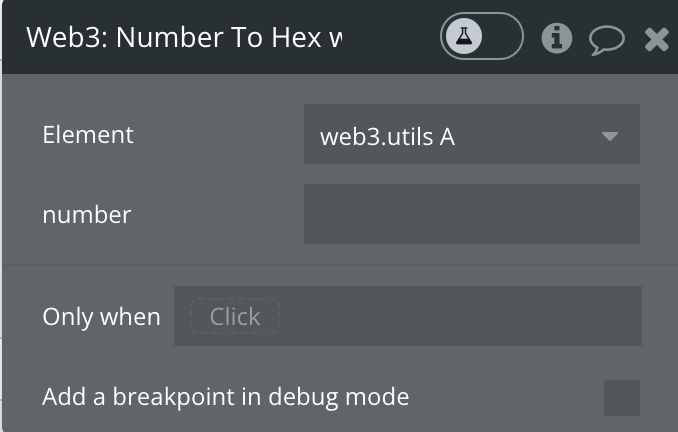Click the Add a breakpoint in debug mode label

point(226,397)
